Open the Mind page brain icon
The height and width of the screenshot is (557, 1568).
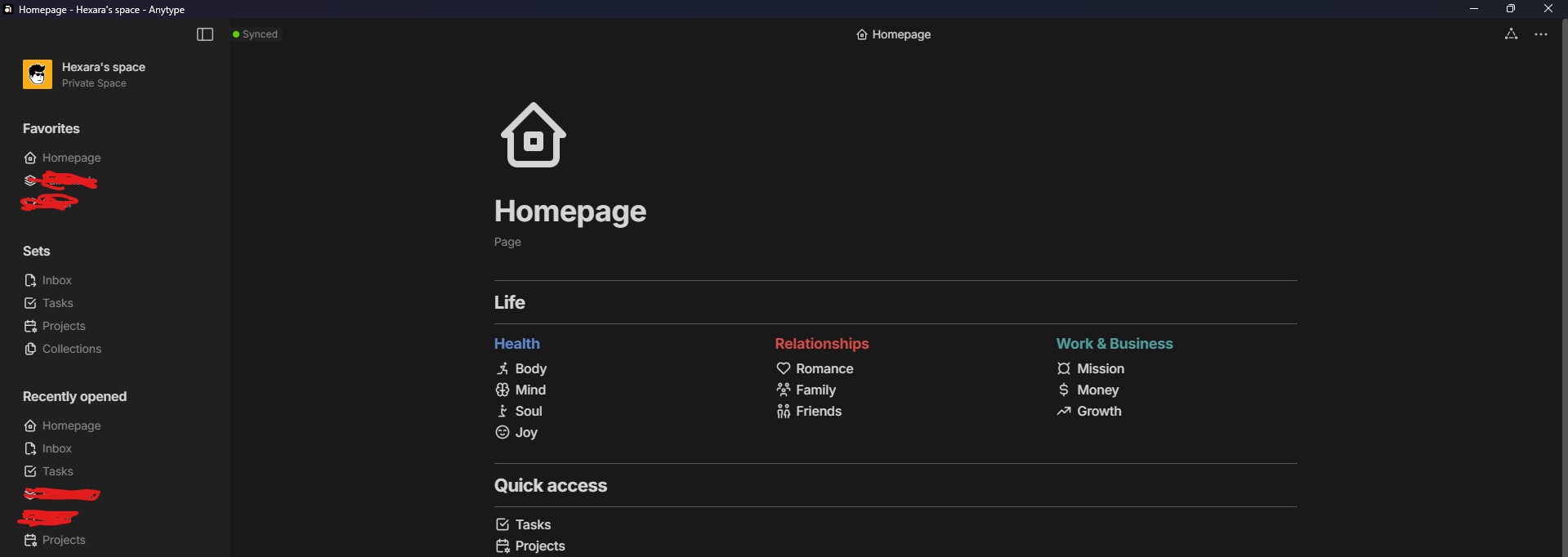point(503,390)
